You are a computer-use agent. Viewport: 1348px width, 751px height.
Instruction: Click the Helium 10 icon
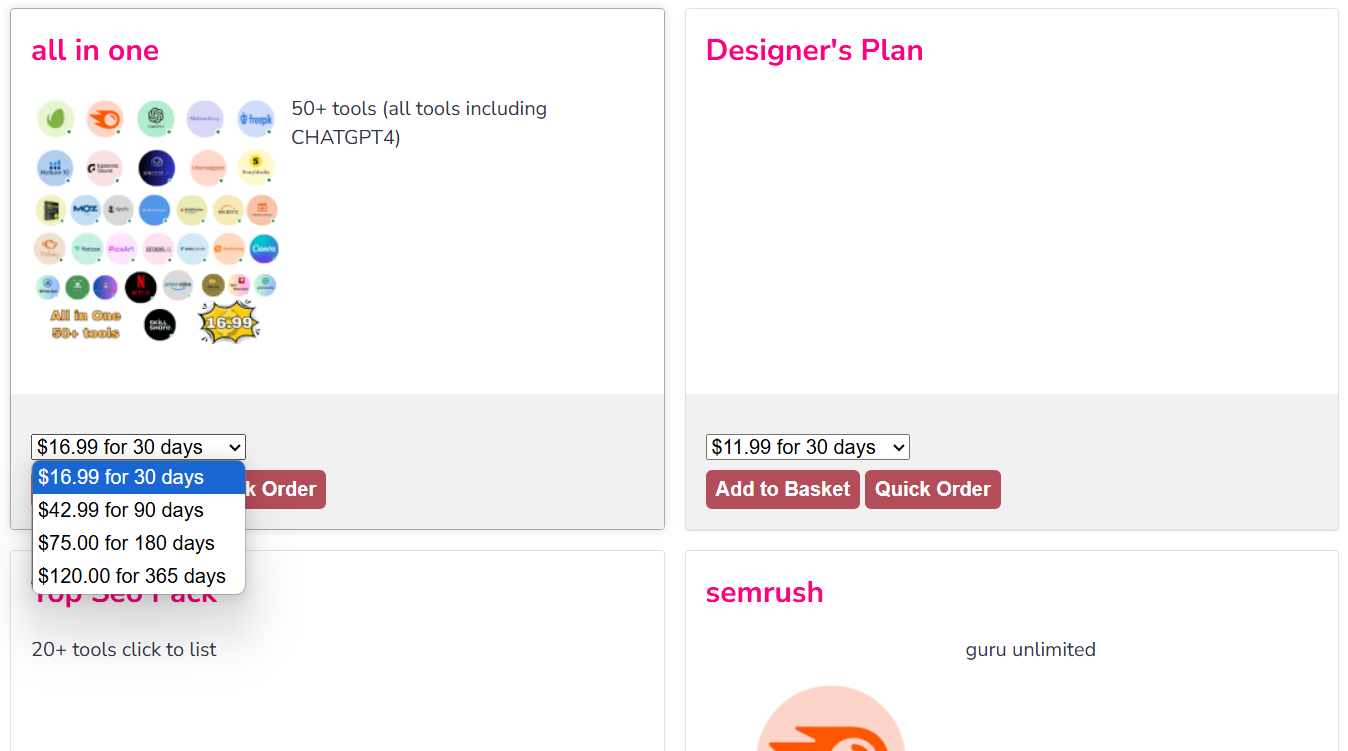click(x=55, y=168)
